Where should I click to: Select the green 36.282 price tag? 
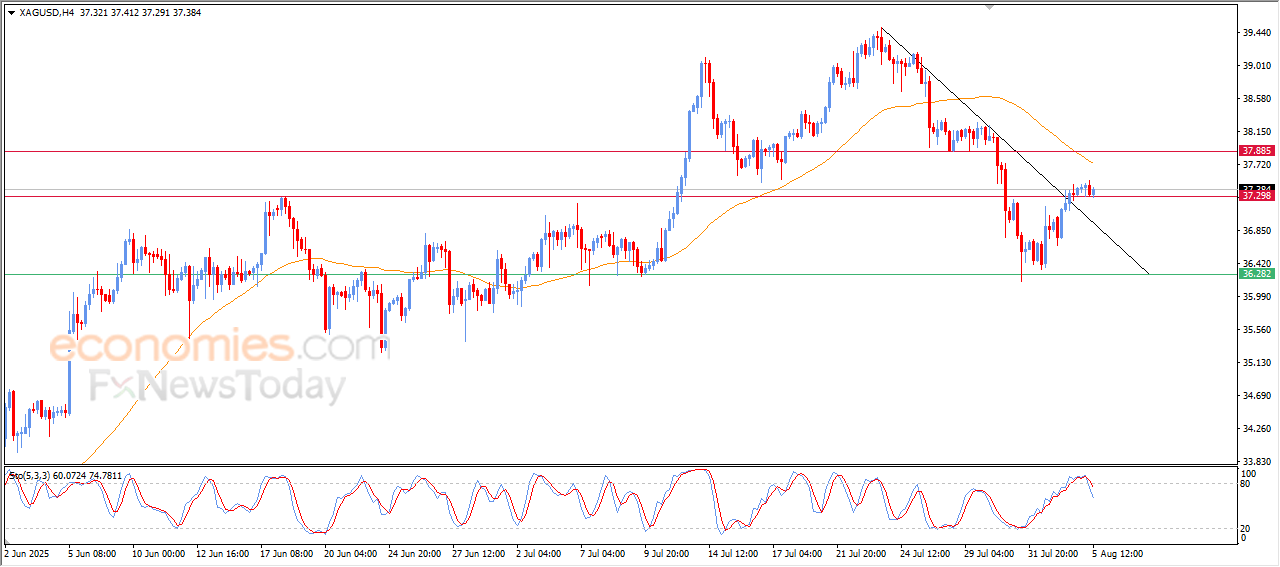click(x=1255, y=274)
